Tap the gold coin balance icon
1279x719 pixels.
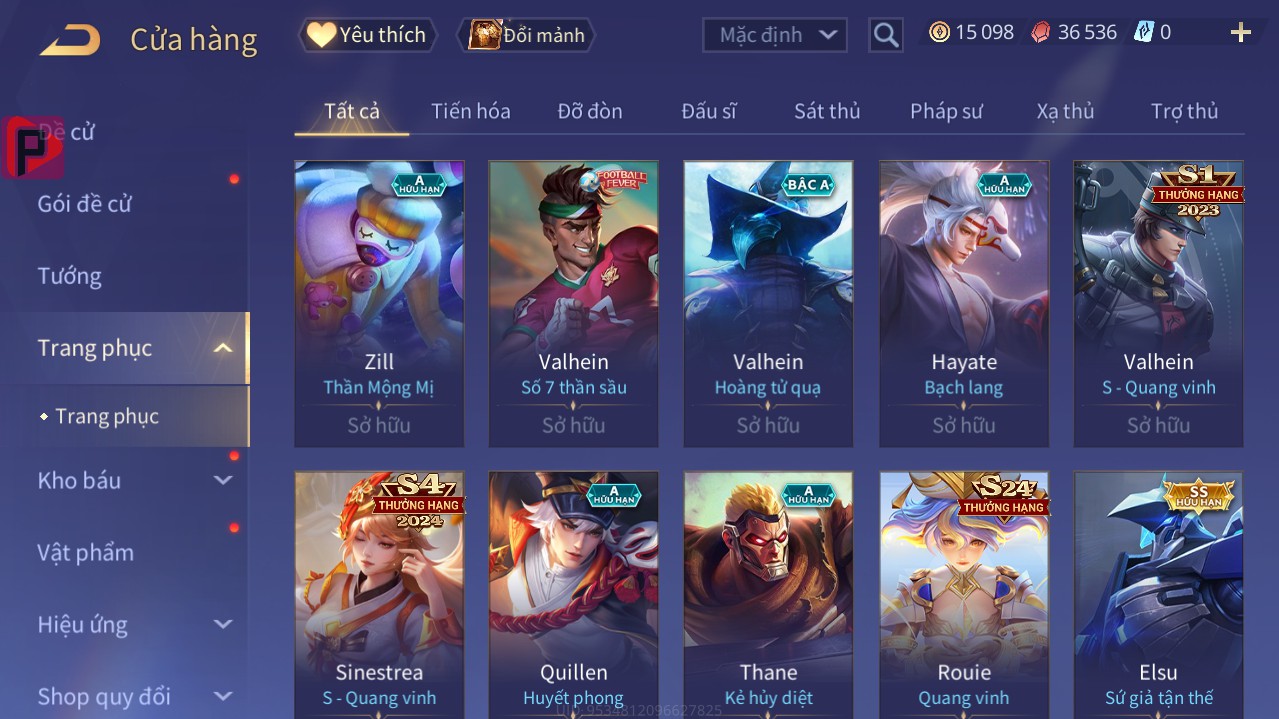939,32
